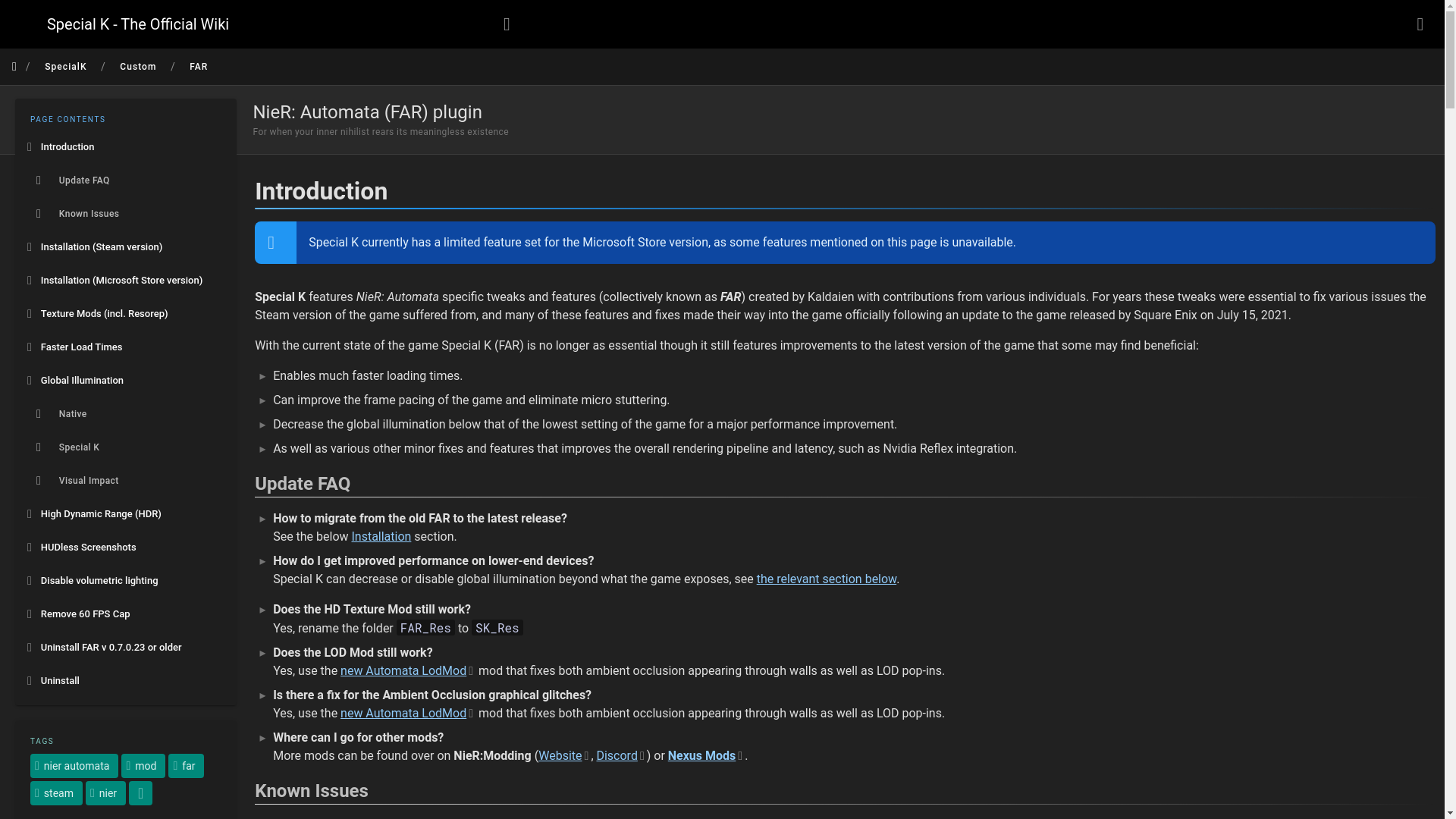Open the SpecialK breadcrumb

pyautogui.click(x=65, y=67)
